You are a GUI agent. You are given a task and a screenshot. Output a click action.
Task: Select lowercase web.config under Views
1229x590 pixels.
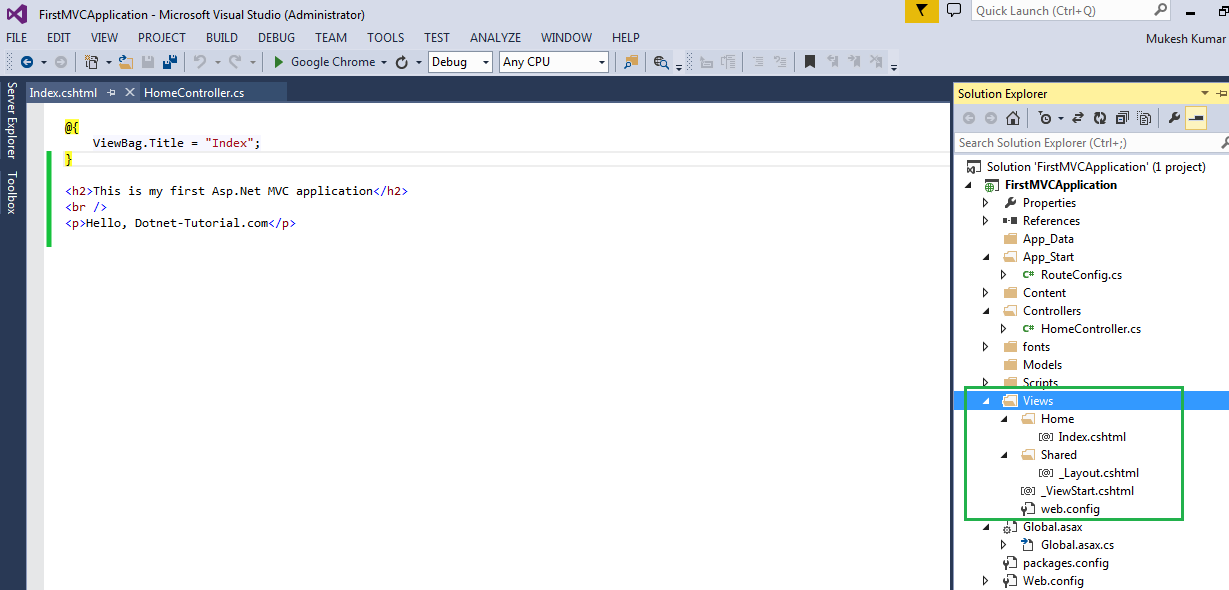point(1070,509)
